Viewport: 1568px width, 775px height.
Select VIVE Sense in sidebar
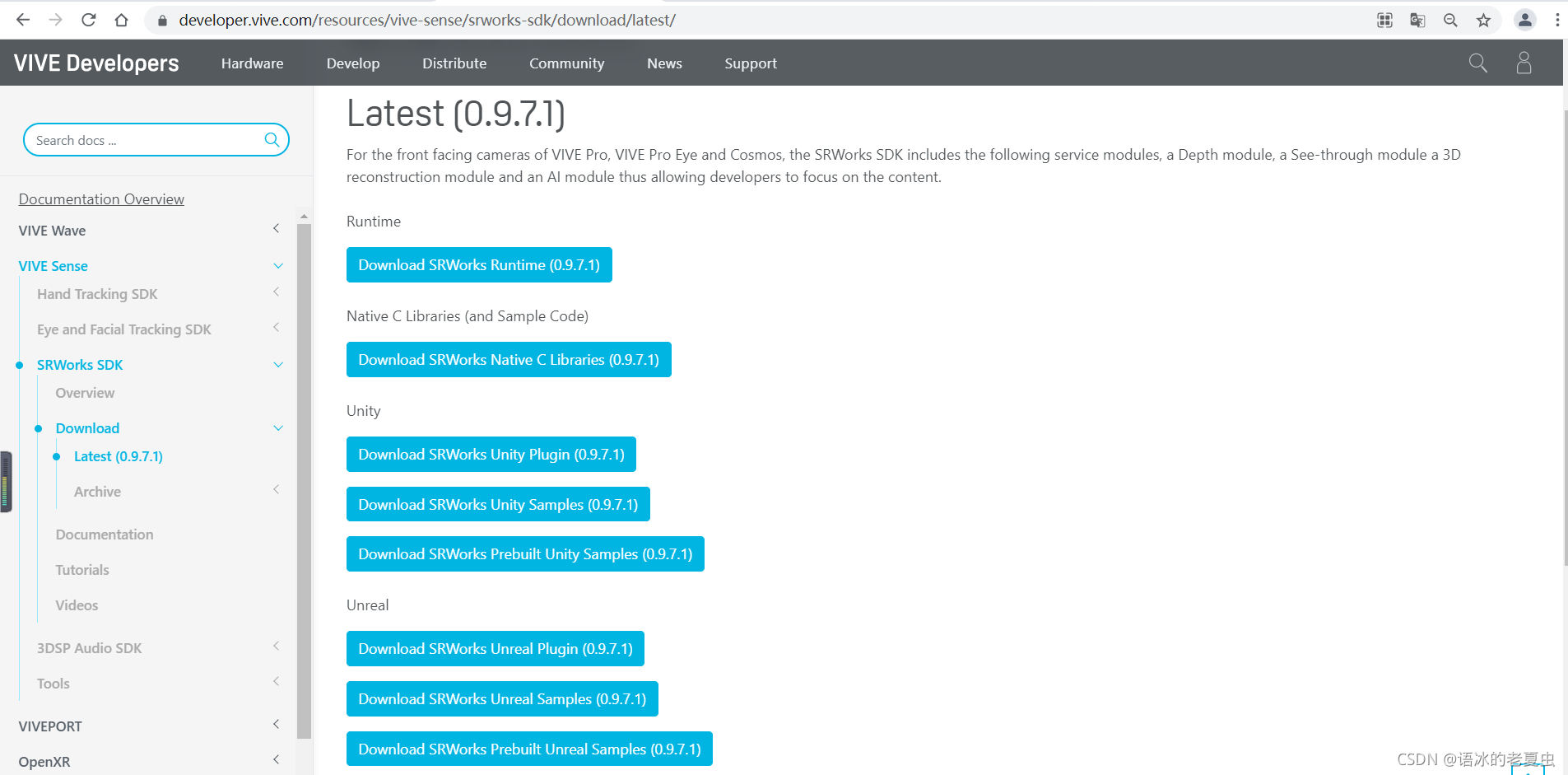[53, 266]
